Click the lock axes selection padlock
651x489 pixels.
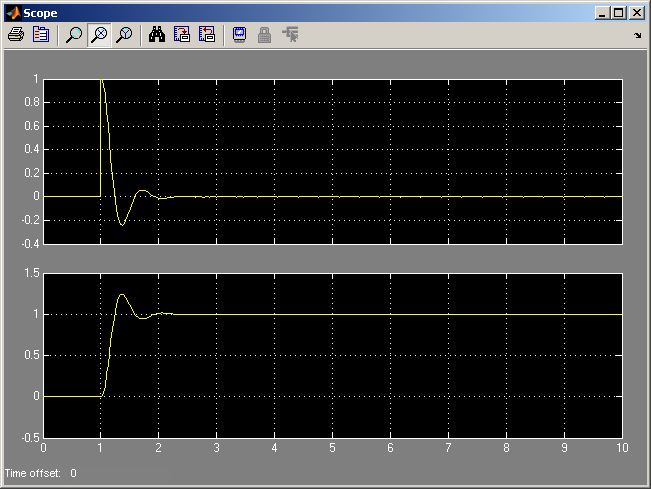pos(264,35)
